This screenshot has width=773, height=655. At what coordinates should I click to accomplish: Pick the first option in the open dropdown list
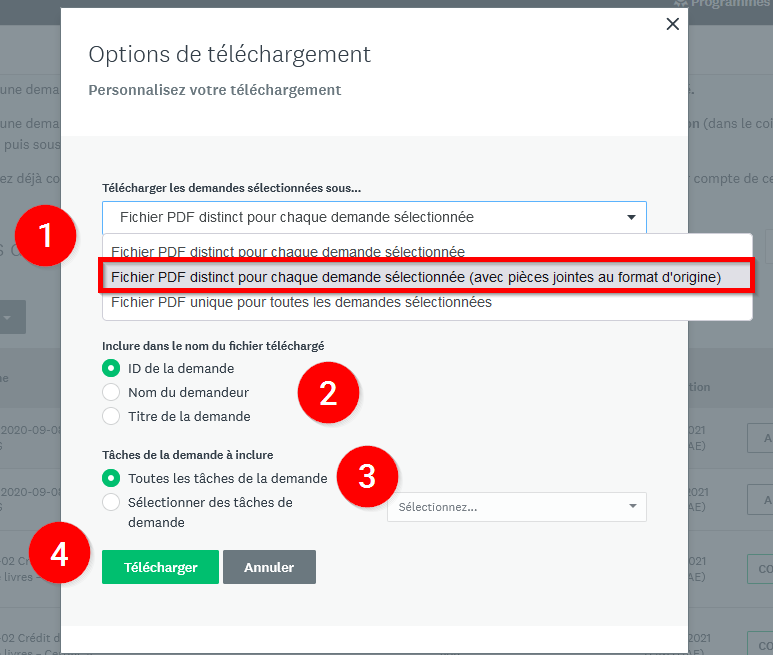click(287, 252)
